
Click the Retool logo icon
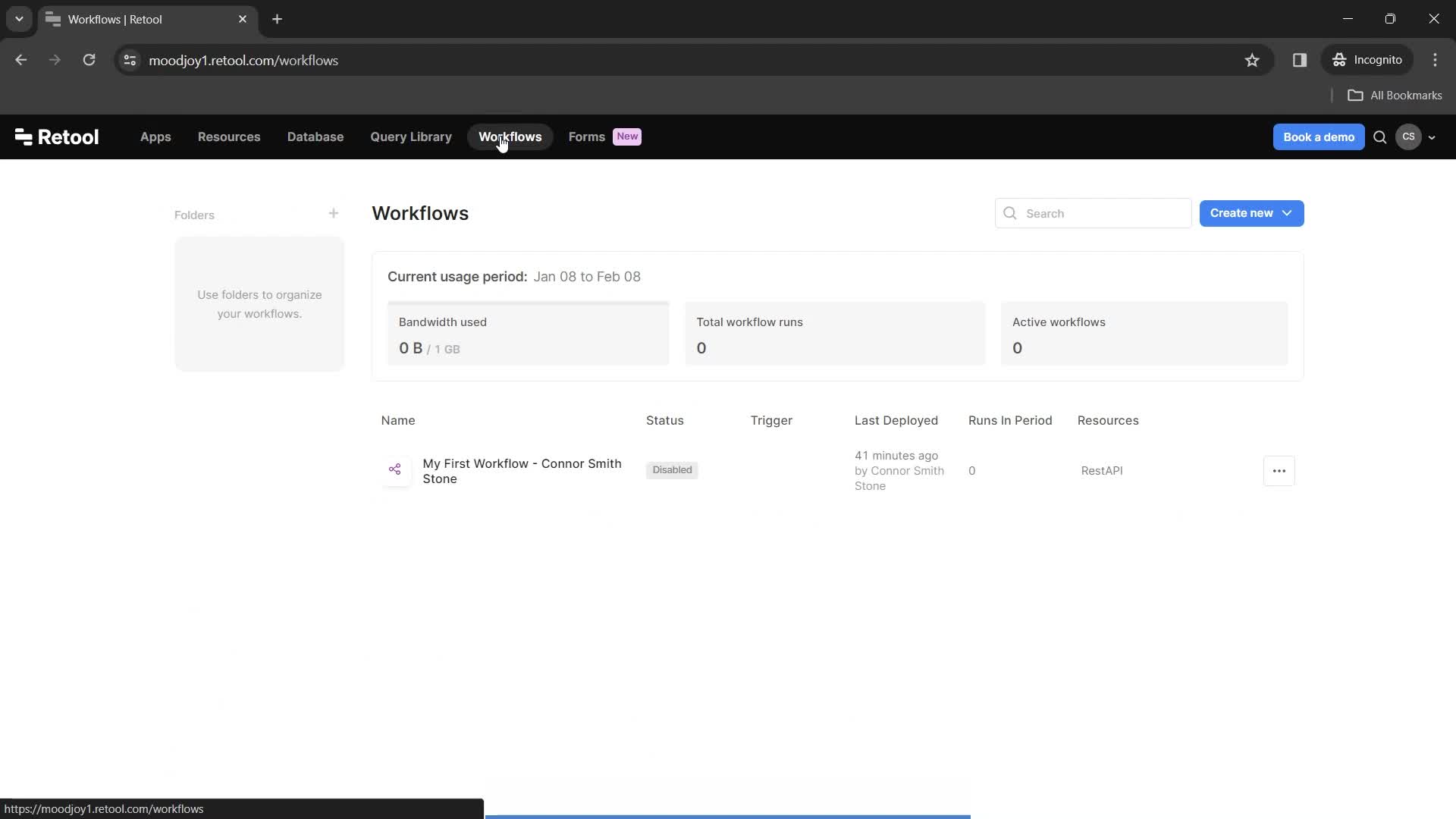(x=24, y=137)
